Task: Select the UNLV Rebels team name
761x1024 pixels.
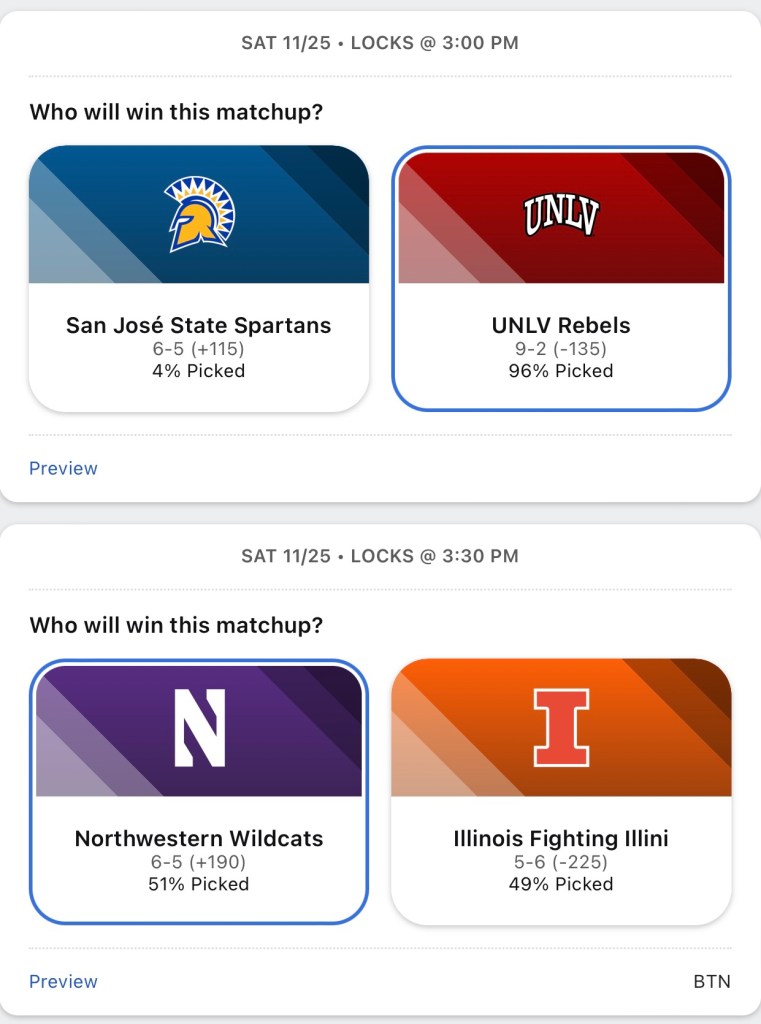Action: (x=561, y=325)
